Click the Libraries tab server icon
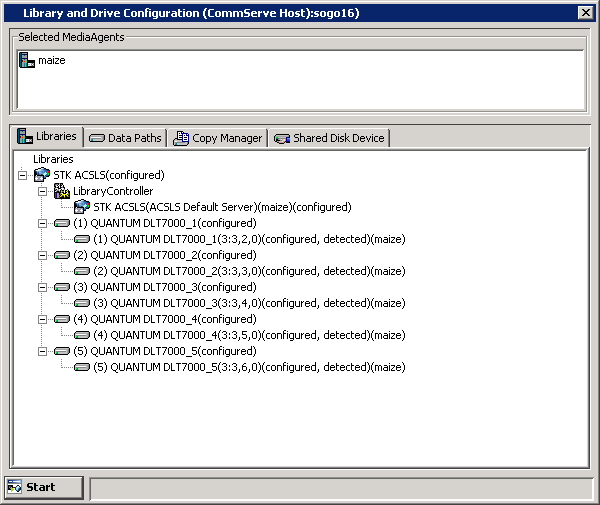This screenshot has width=600, height=505. 25,136
